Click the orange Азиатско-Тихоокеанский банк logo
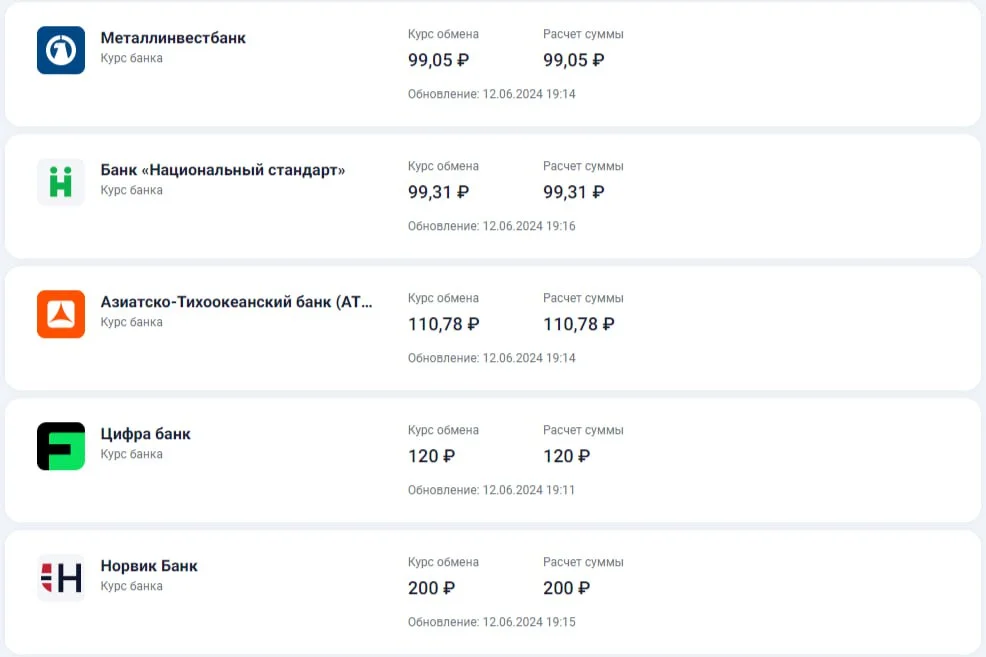Screen dimensions: 986x657 (x=61, y=314)
